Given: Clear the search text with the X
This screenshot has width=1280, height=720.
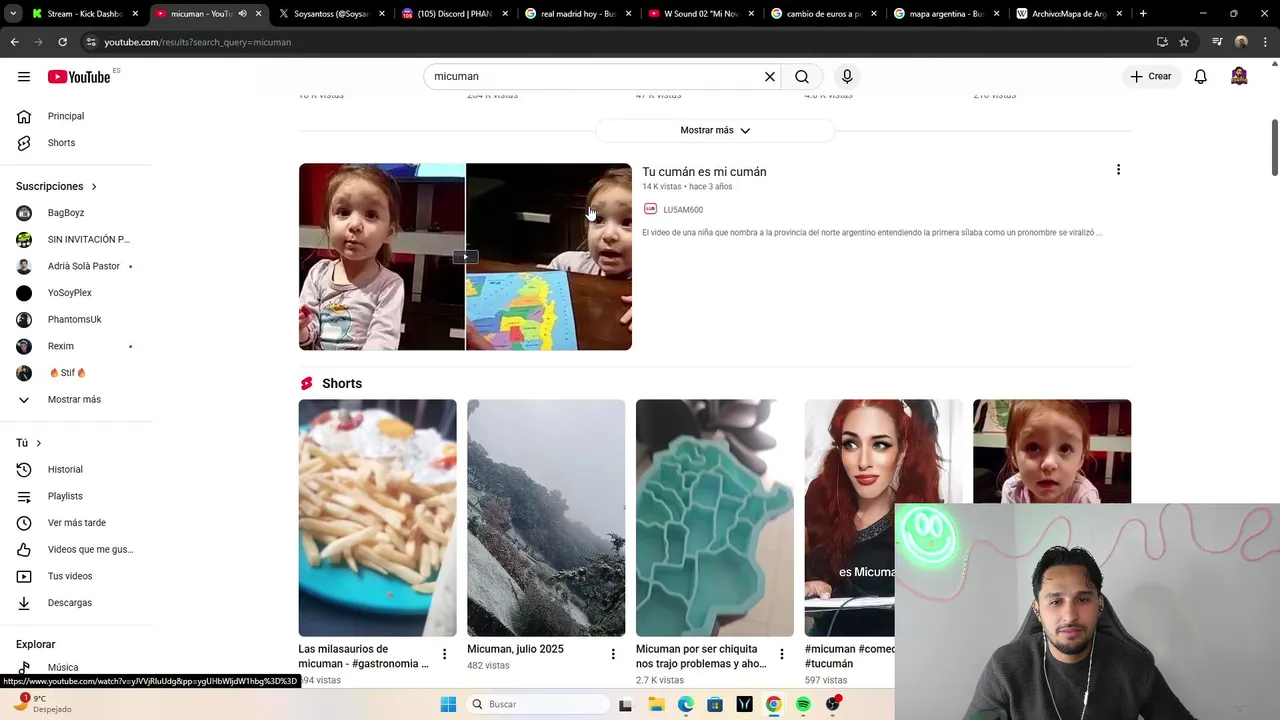Looking at the screenshot, I should [x=770, y=76].
